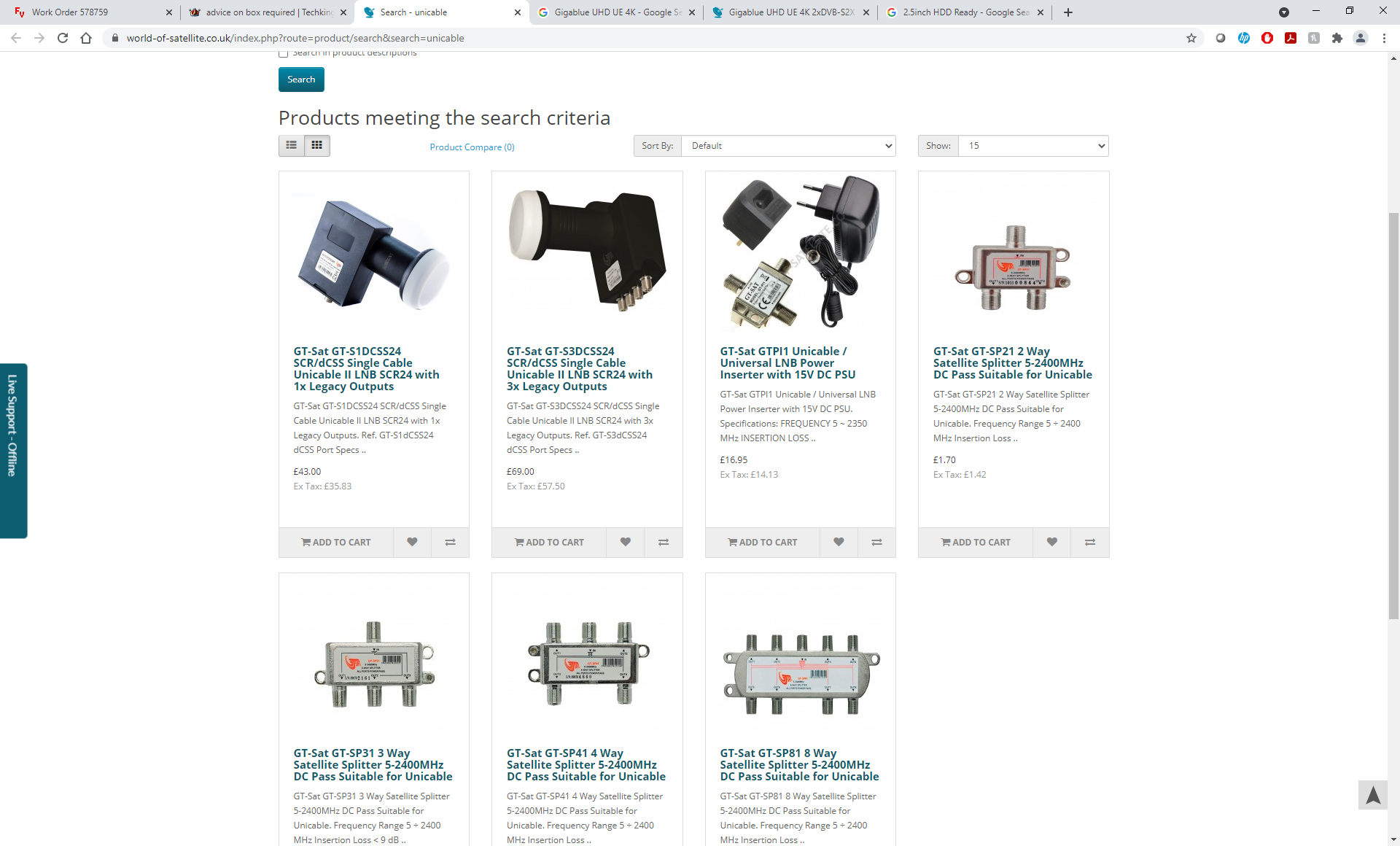Click the scroll-to-top arrow icon

[1373, 795]
